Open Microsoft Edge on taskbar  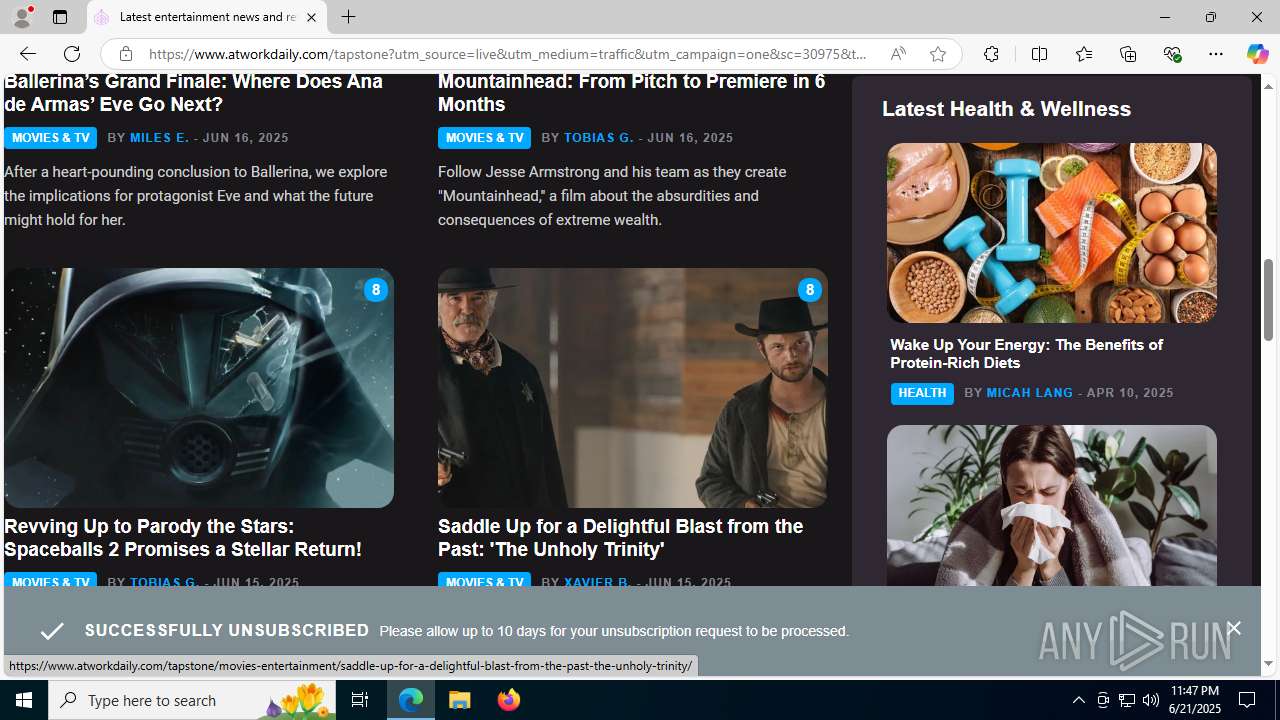411,700
